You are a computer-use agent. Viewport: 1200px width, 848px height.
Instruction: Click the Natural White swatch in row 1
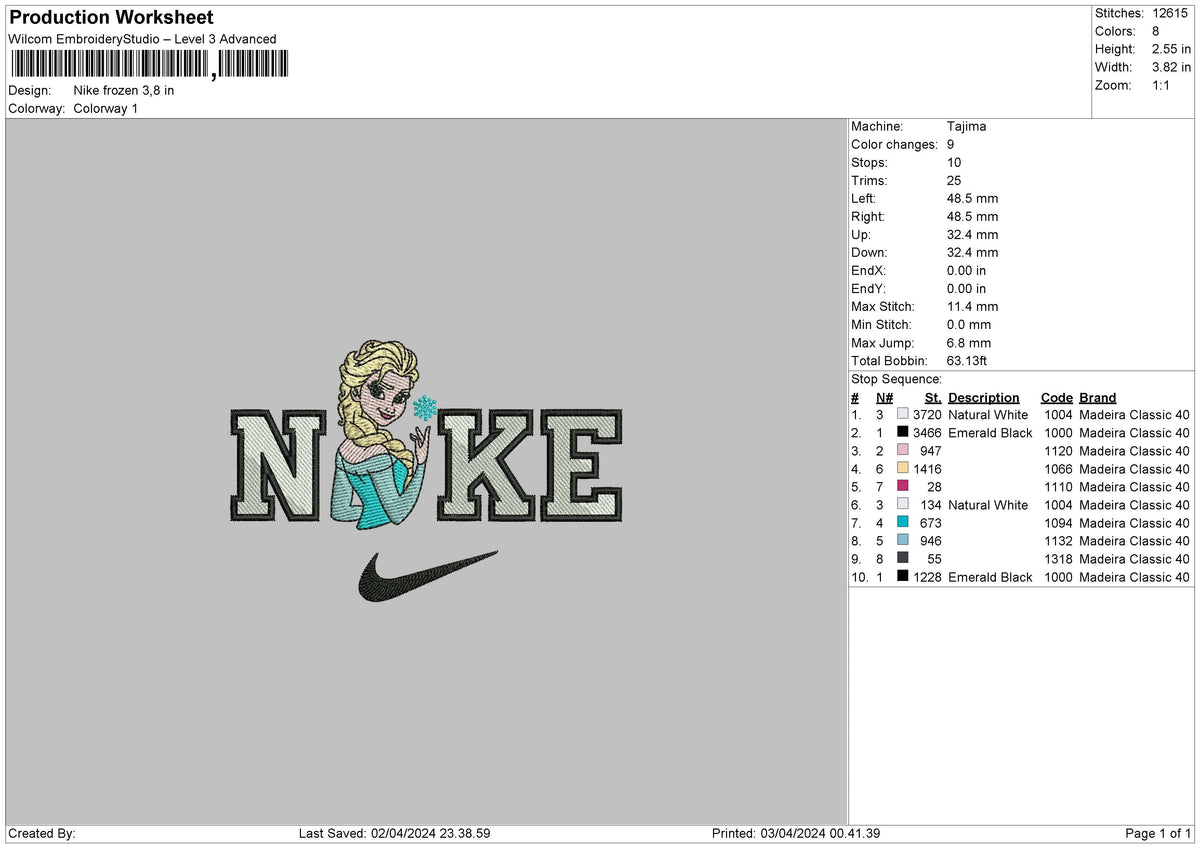pyautogui.click(x=903, y=414)
